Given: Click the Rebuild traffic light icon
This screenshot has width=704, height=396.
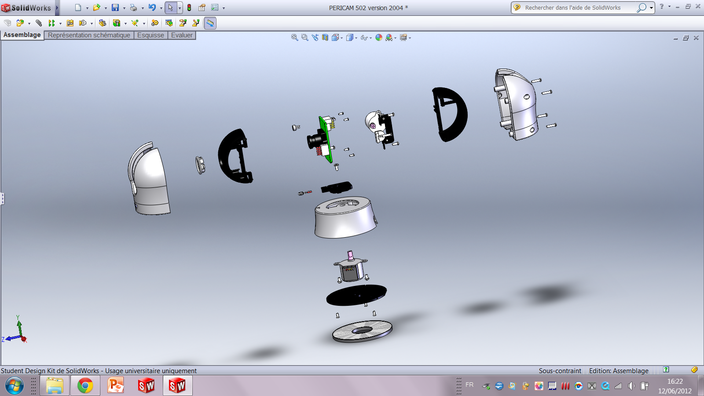Looking at the screenshot, I should point(189,8).
